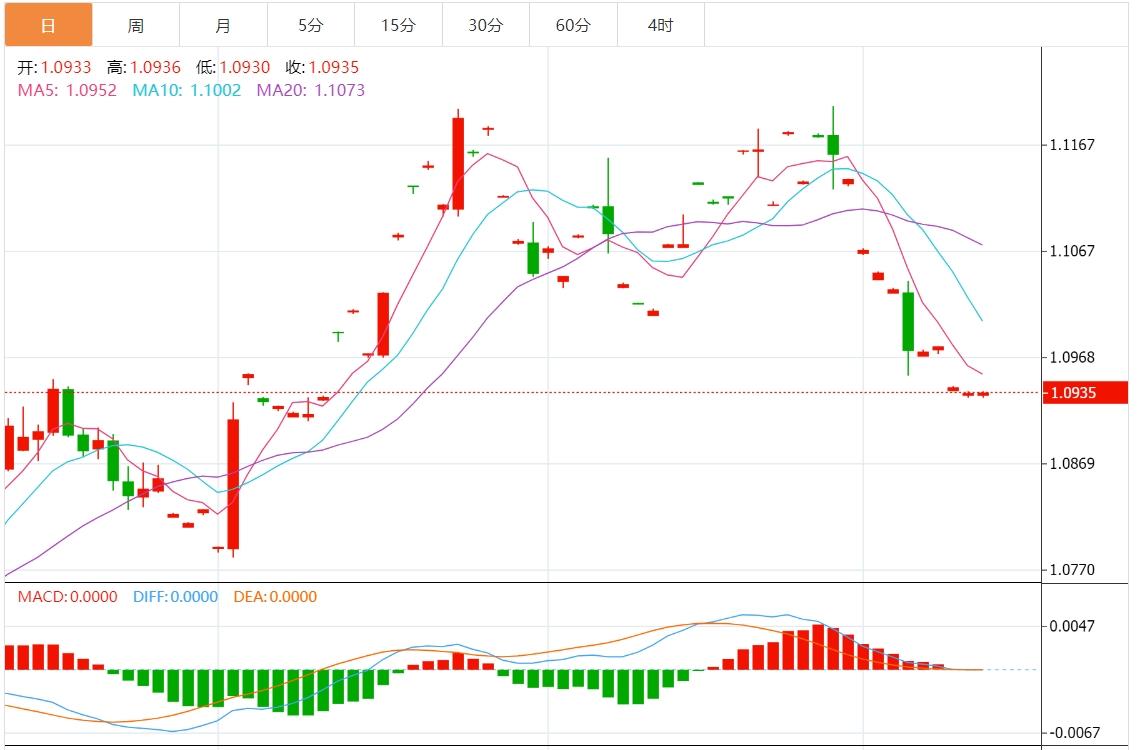Screen dimensions: 1137x750
Task: Click the 1.1167 price axis label
Action: coord(1072,145)
